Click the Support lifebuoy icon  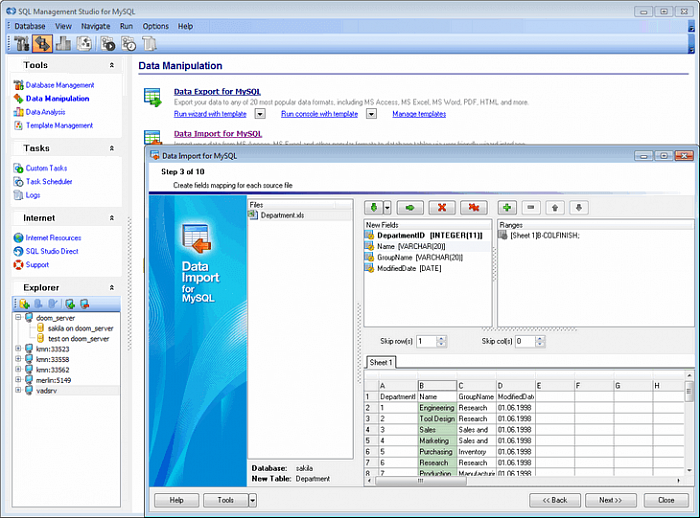click(18, 265)
